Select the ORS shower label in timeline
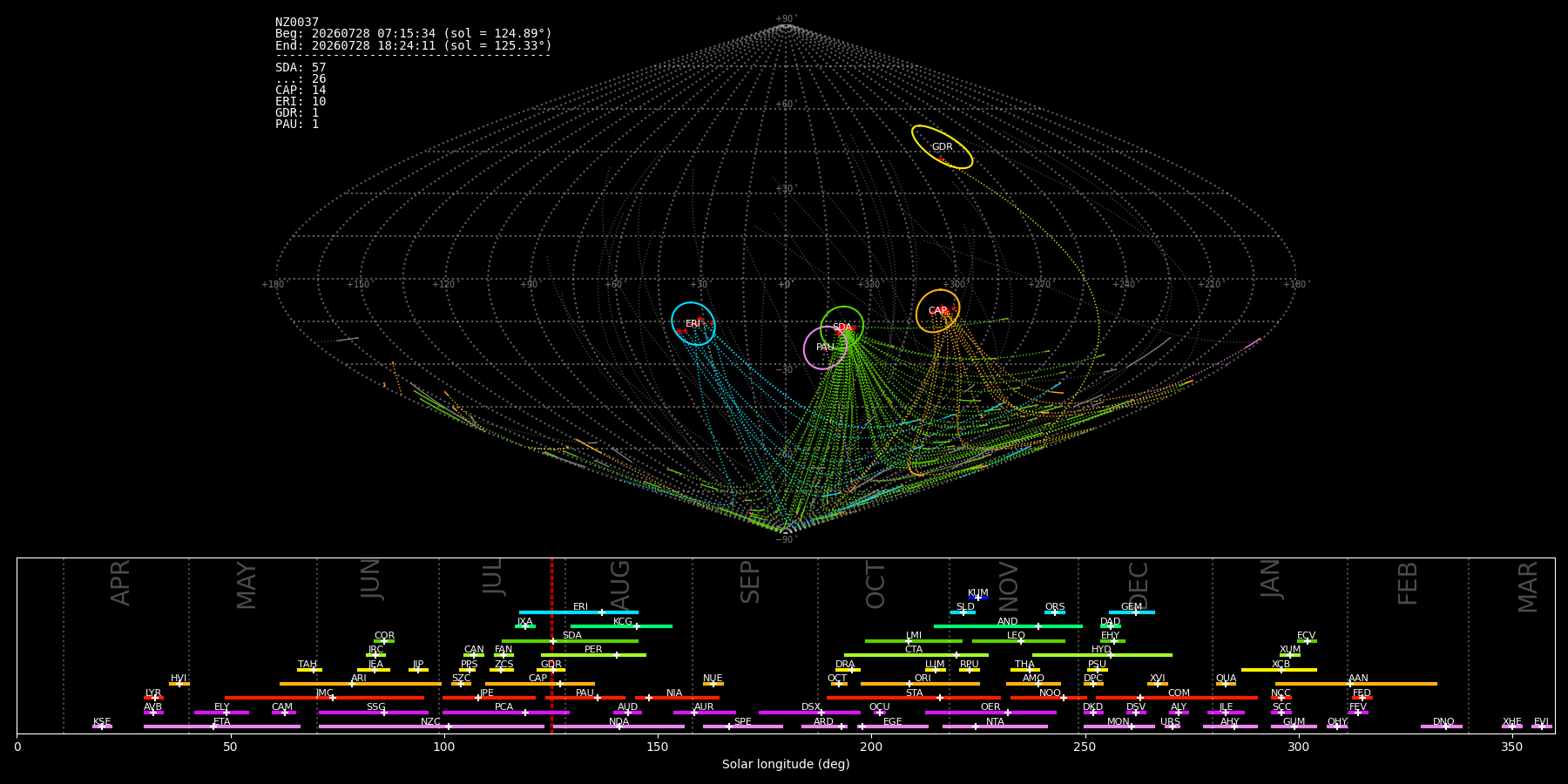1568x784 pixels. point(1055,607)
